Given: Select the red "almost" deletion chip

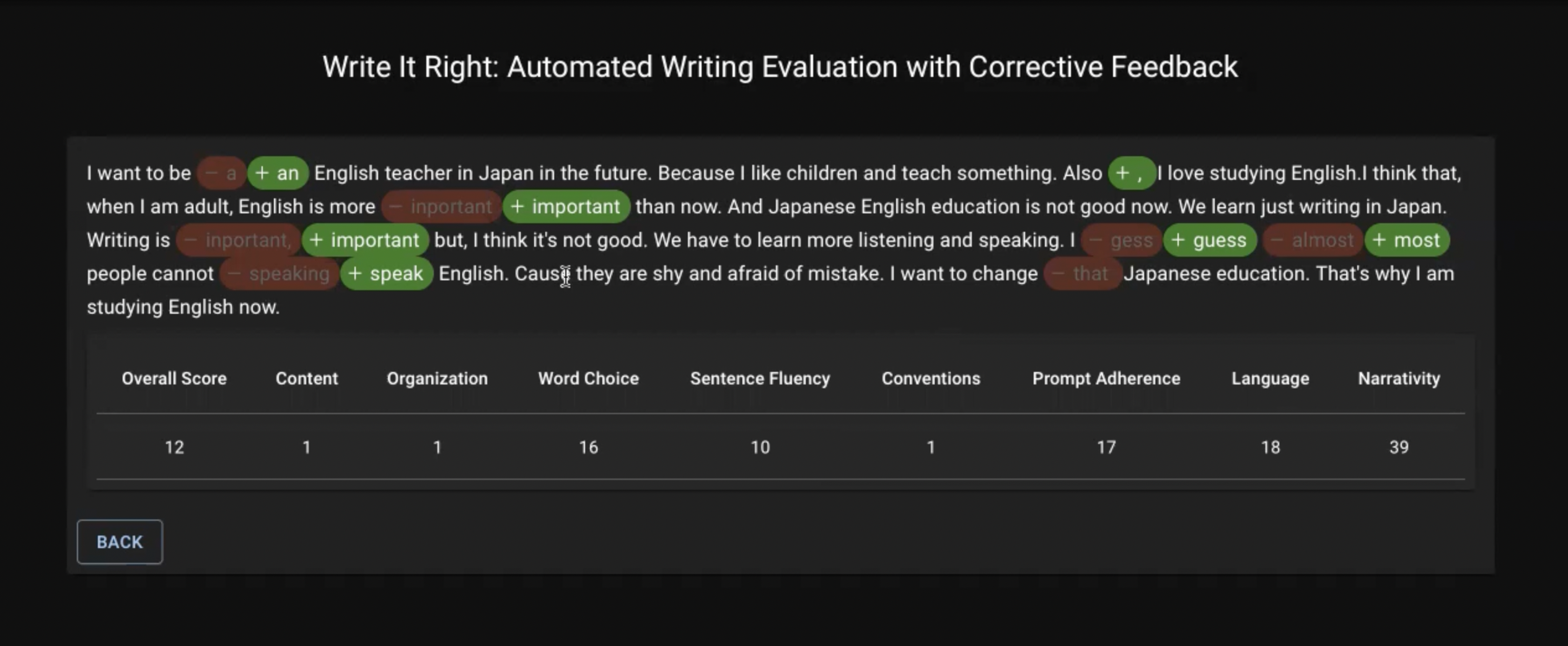Looking at the screenshot, I should tap(1313, 240).
